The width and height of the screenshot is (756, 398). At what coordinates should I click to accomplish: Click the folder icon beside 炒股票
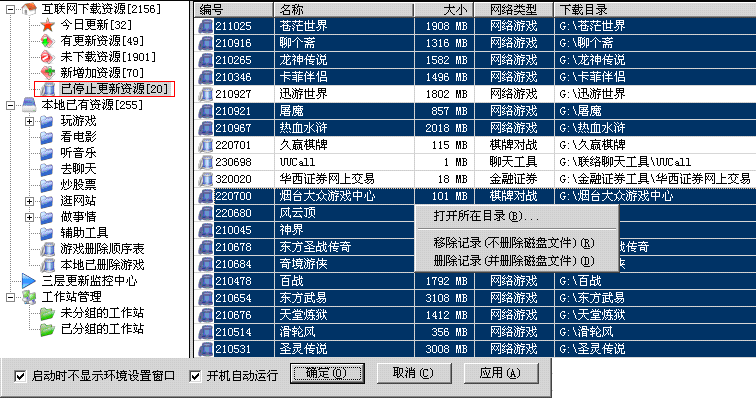[47, 185]
